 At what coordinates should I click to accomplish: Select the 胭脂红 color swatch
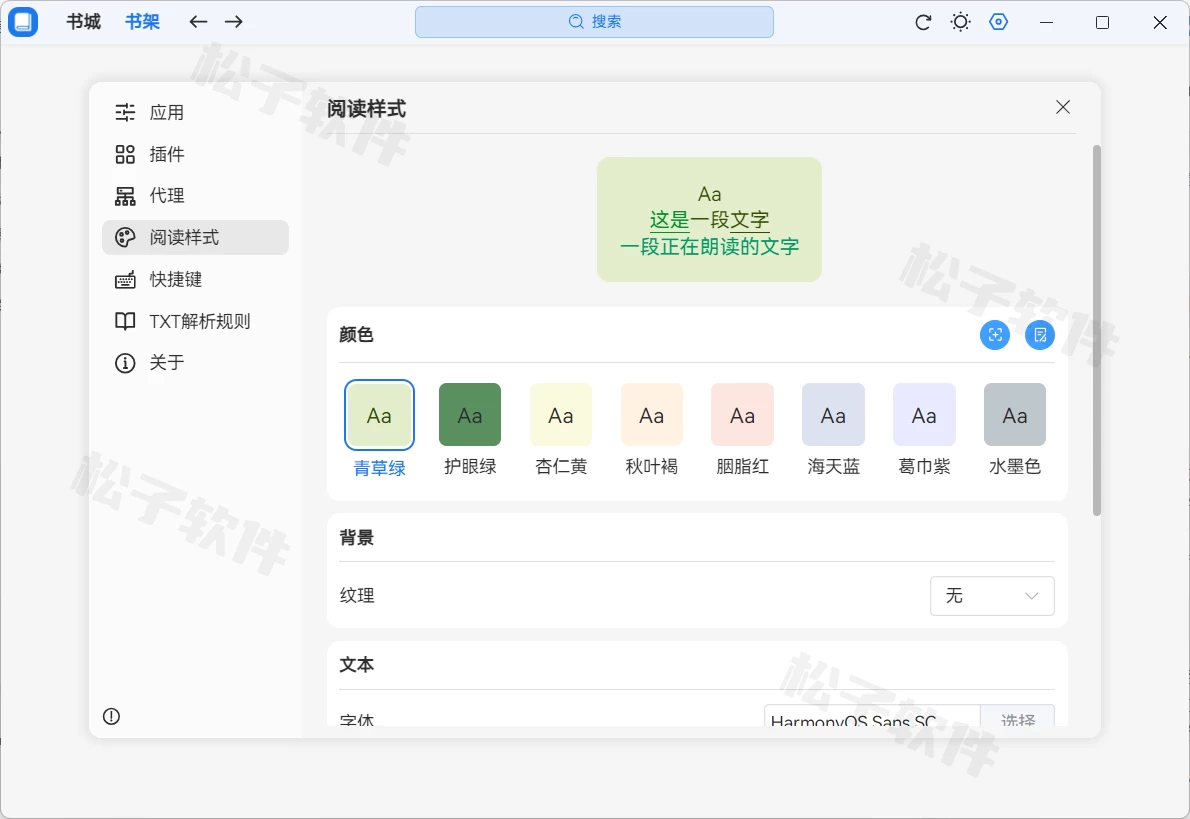click(742, 414)
